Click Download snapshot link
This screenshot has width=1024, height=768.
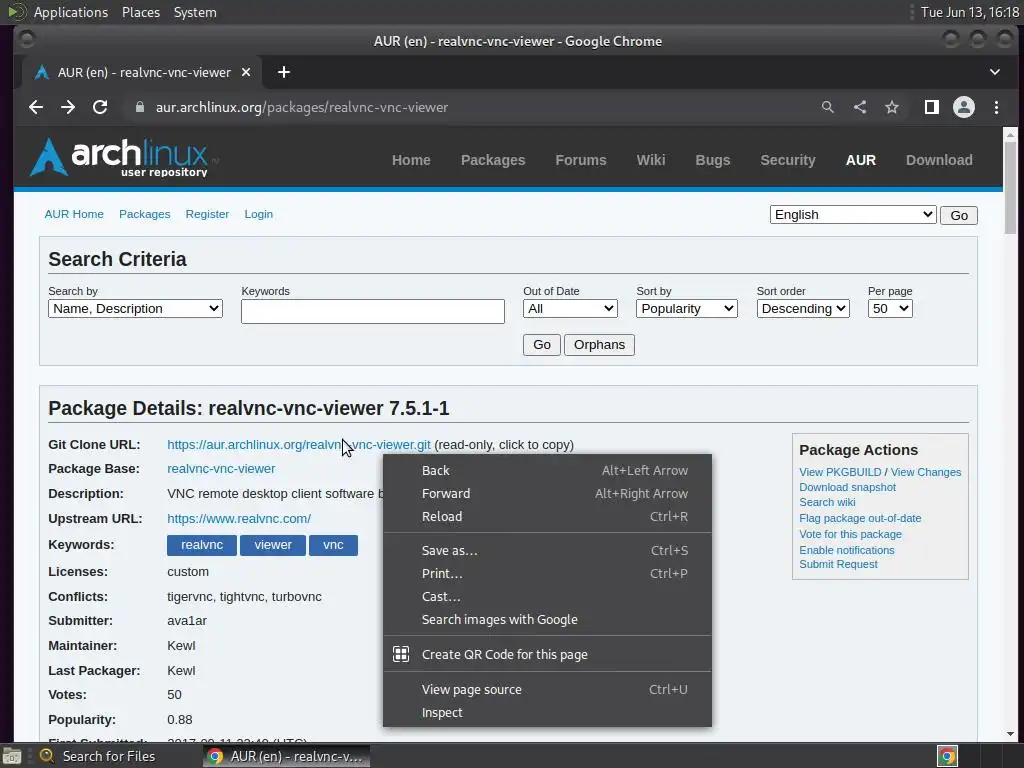pyautogui.click(x=847, y=487)
